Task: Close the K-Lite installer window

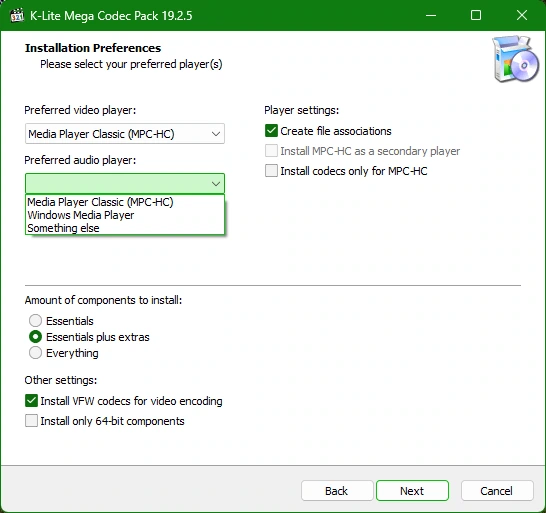Action: click(x=522, y=15)
